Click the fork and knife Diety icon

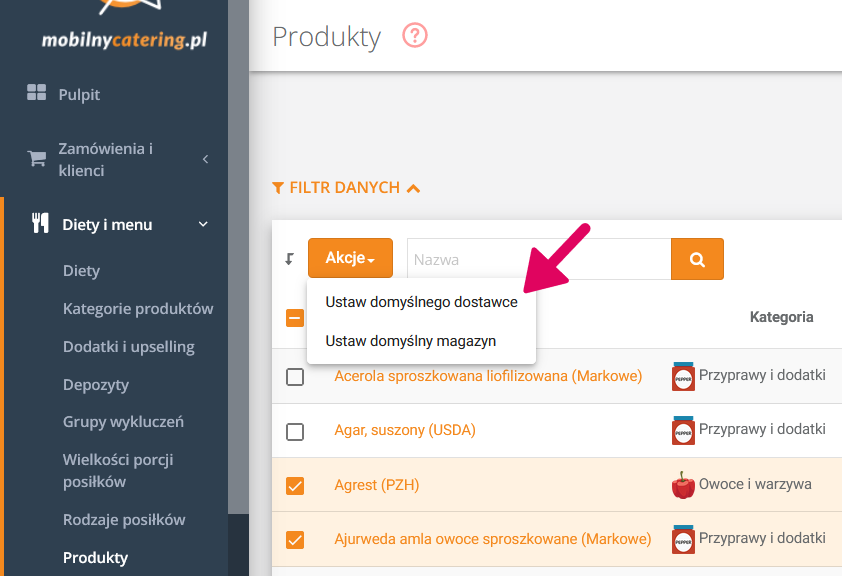tap(40, 224)
